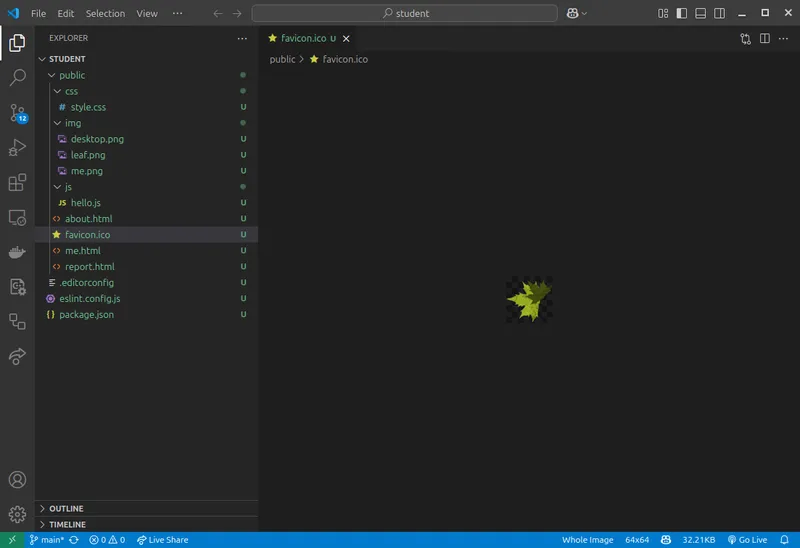Screen dimensions: 800x548
Task: Expand the OUTLINE section
Action: [146, 509]
